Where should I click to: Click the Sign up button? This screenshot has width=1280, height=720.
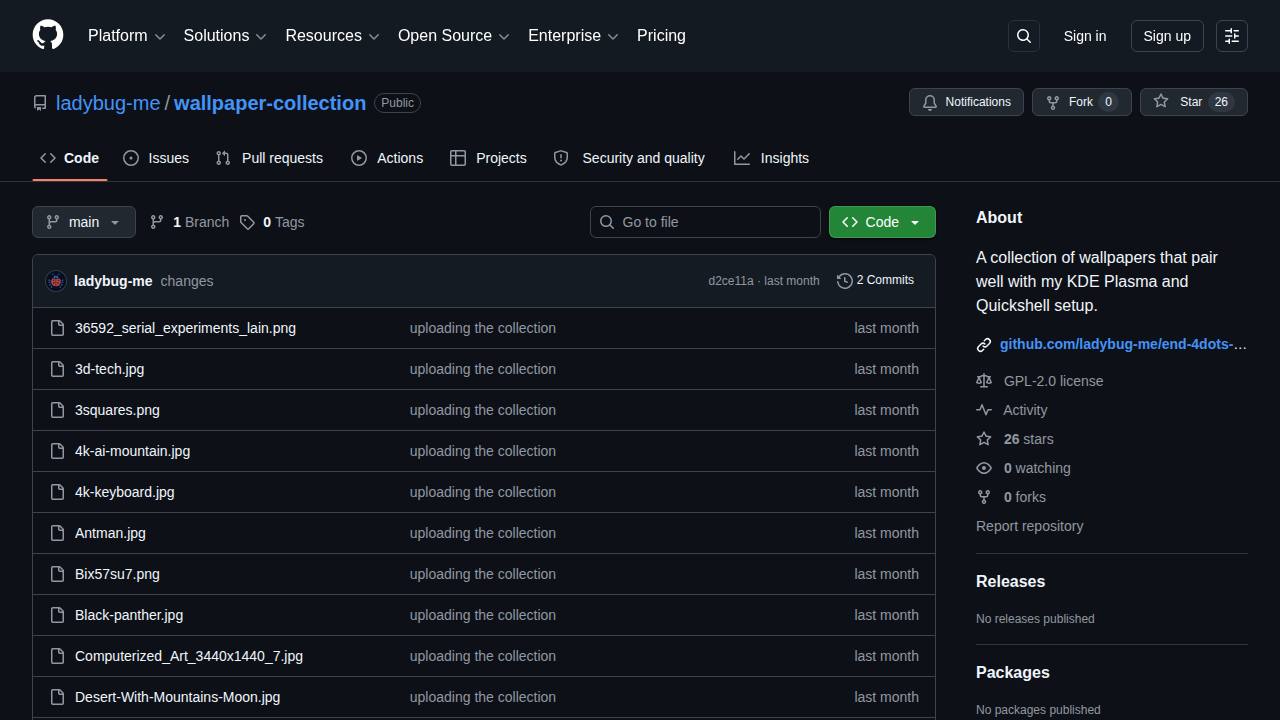click(1167, 36)
